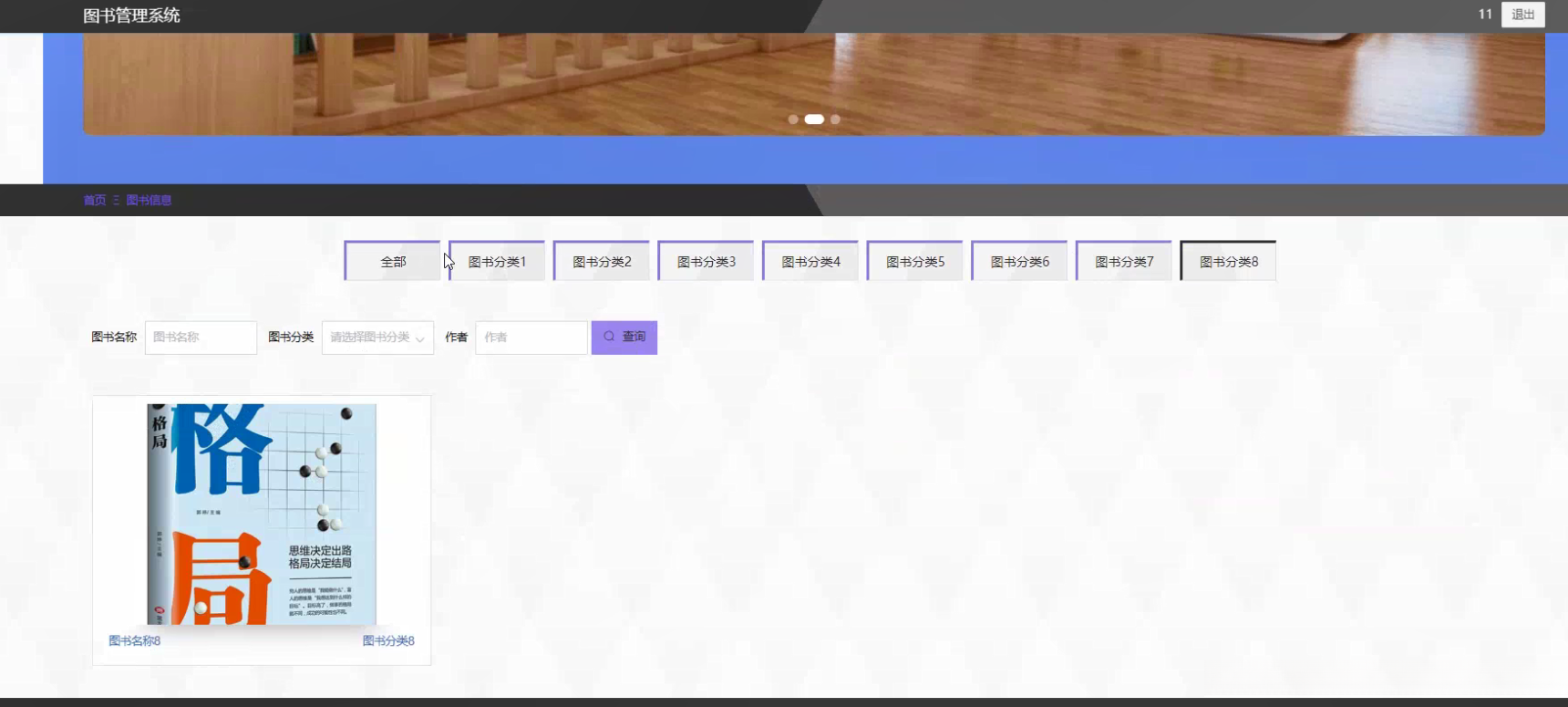Choose the 图书分类4 tab
Screen dimensions: 1568x707
pos(810,262)
